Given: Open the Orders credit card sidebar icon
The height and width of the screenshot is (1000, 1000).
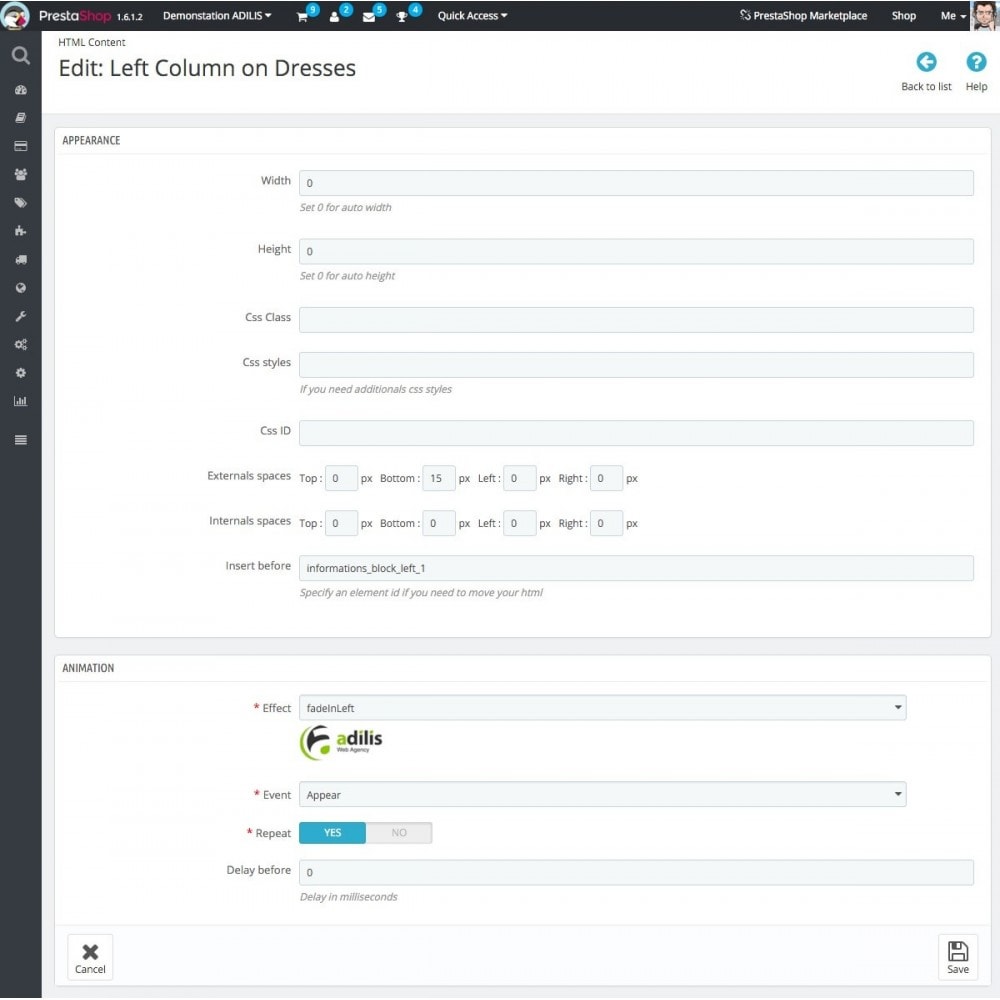Looking at the screenshot, I should pyautogui.click(x=20, y=146).
